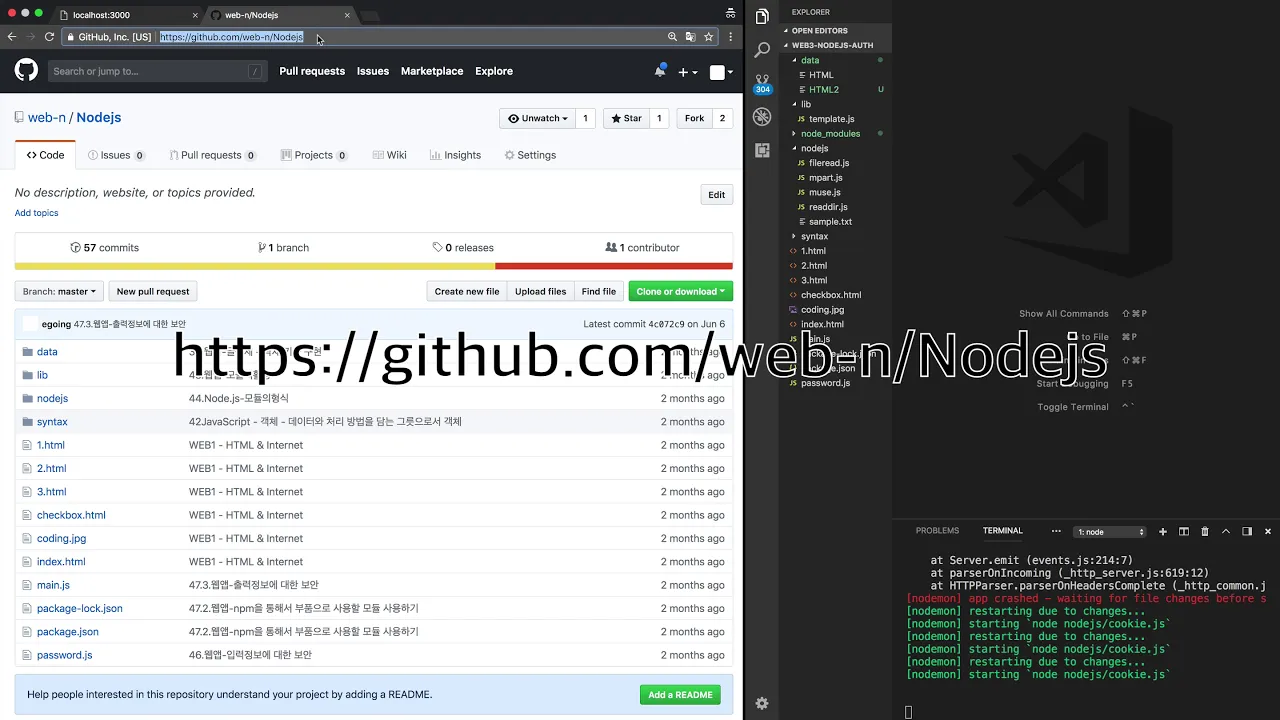Click the Add a README button

coord(680,695)
